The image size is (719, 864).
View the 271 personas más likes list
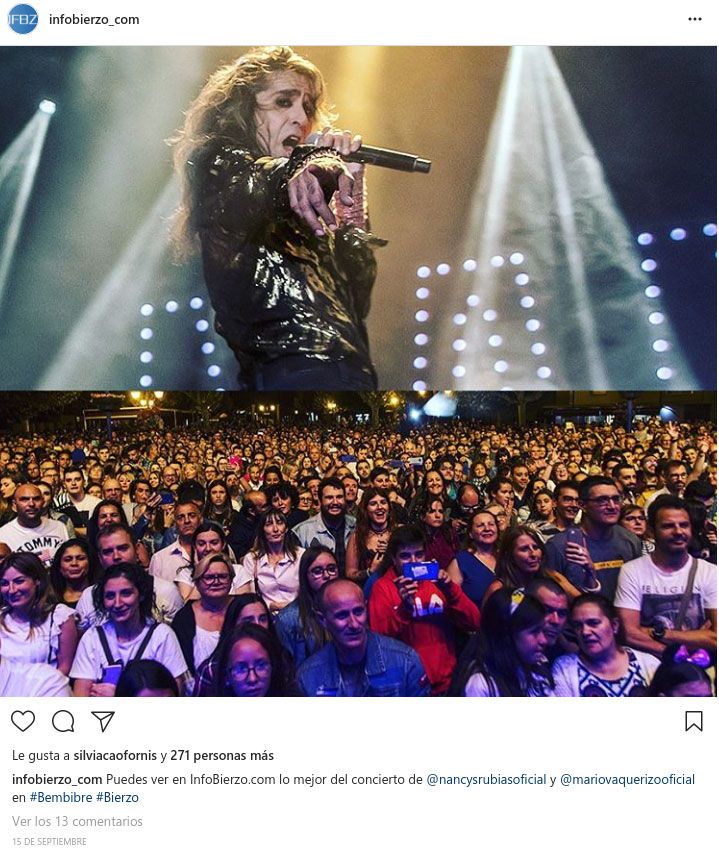coord(222,755)
